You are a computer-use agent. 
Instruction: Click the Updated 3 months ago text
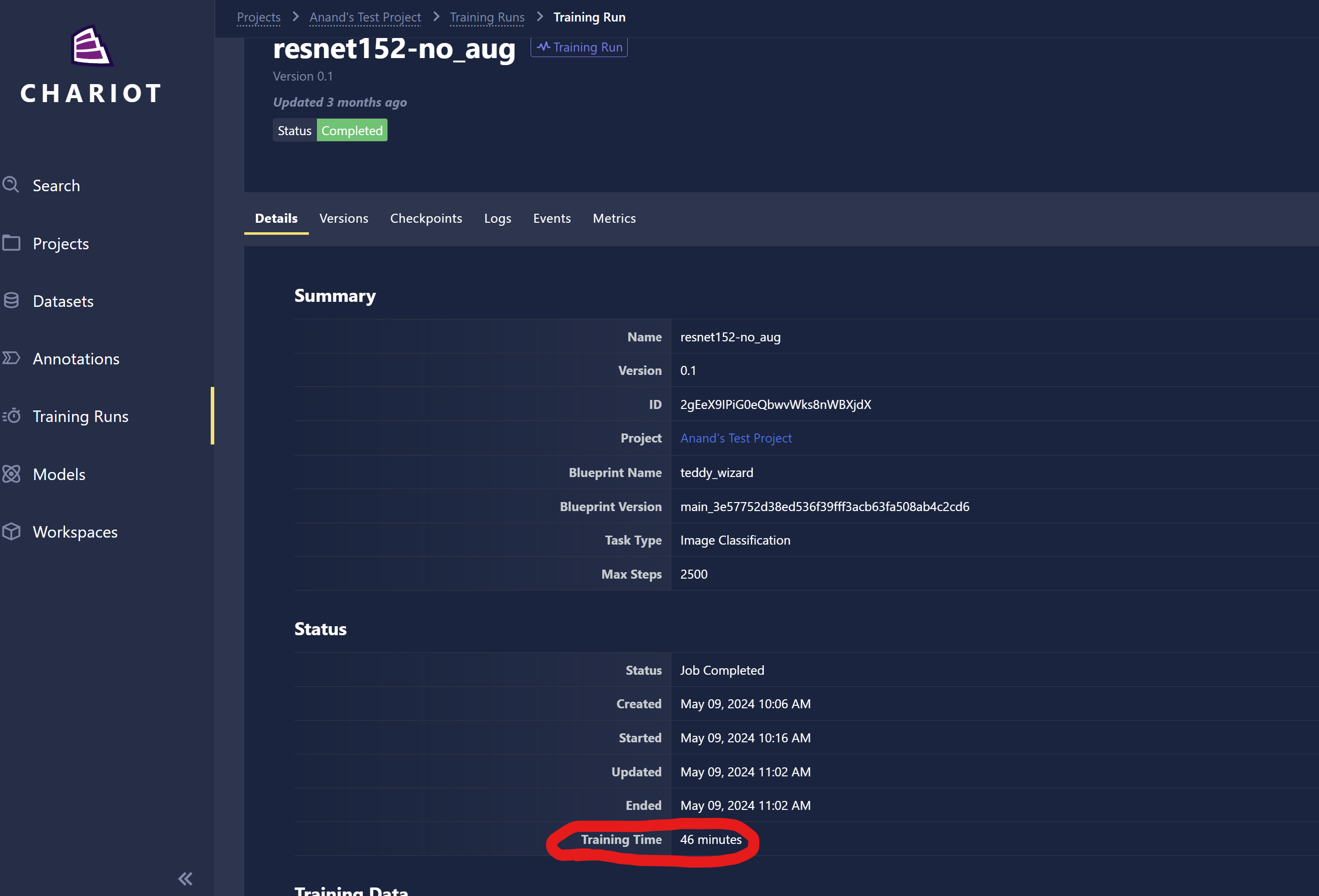click(340, 102)
